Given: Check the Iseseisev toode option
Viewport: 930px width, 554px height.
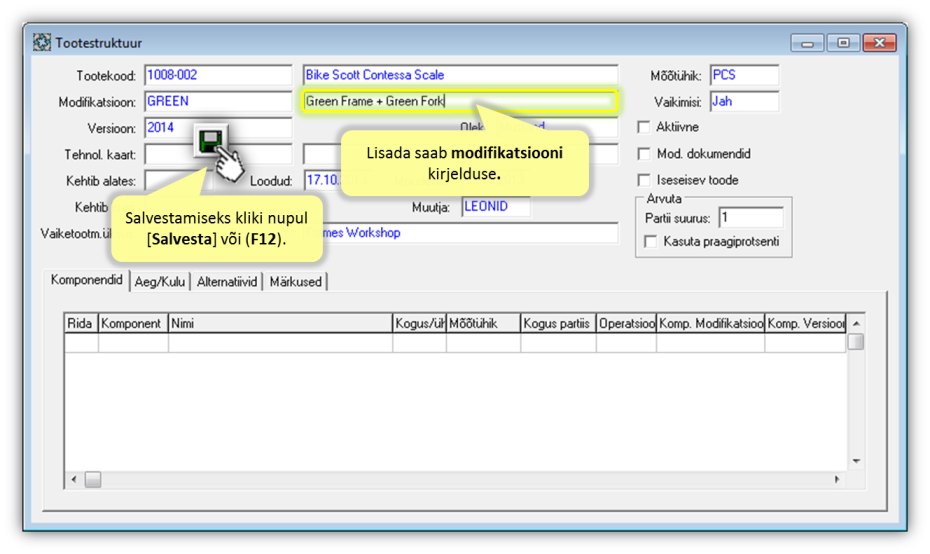Looking at the screenshot, I should click(x=644, y=180).
